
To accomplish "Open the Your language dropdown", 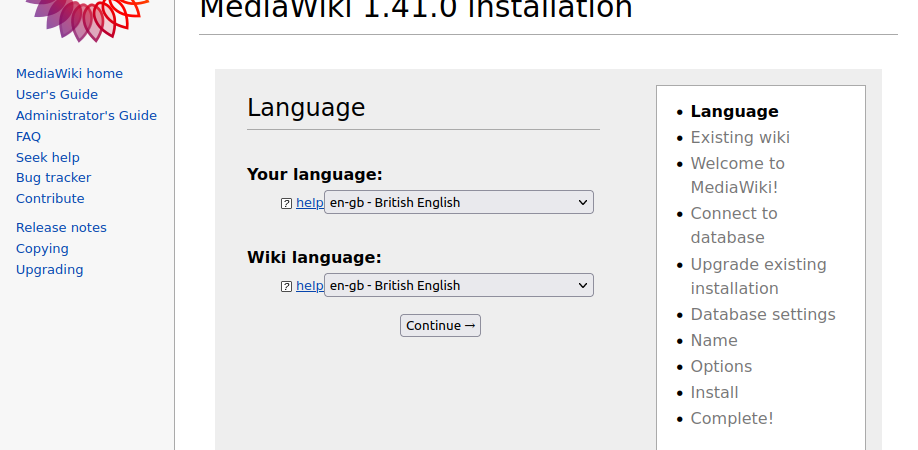I will [x=458, y=202].
